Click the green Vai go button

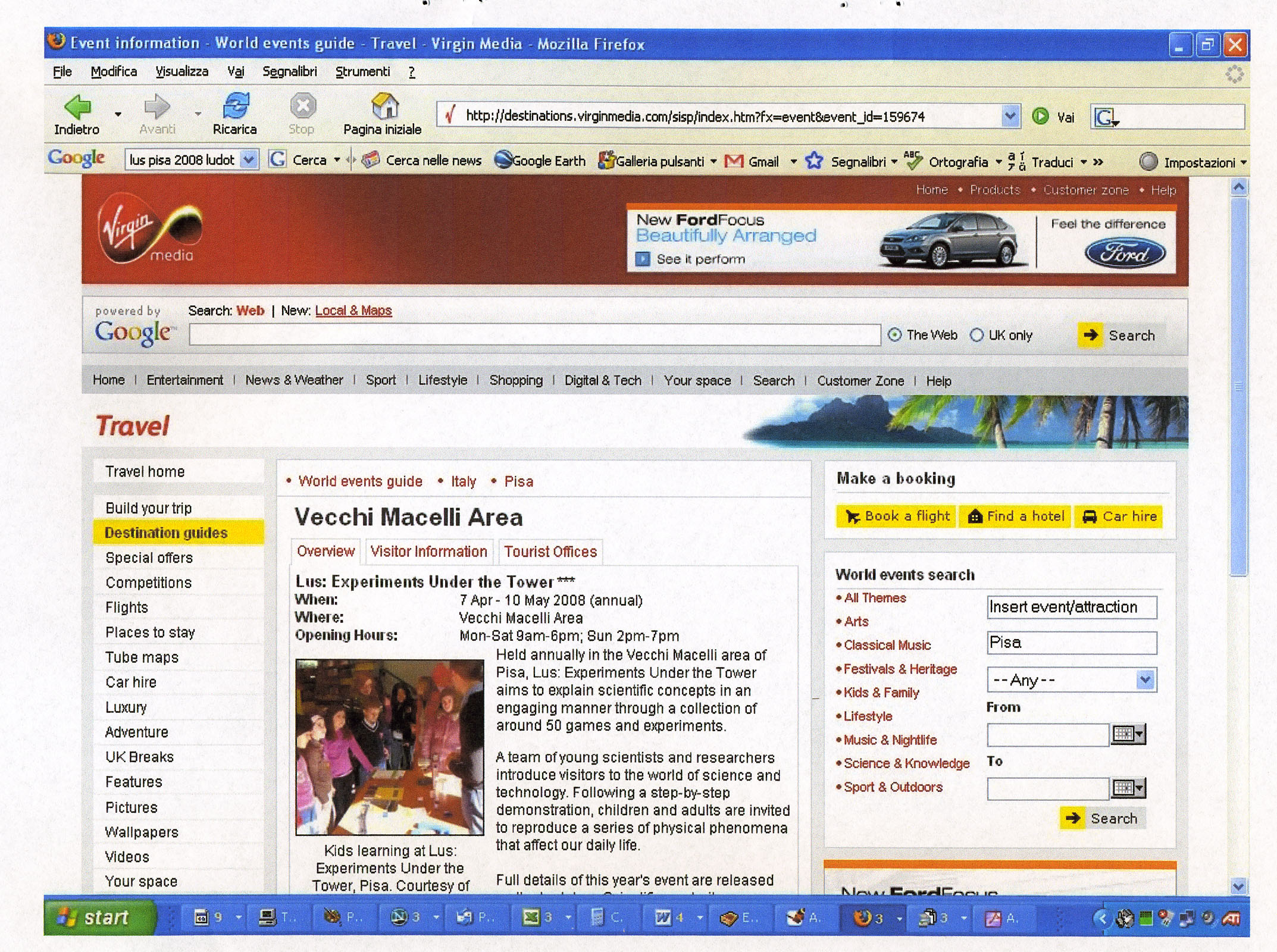pyautogui.click(x=1040, y=116)
